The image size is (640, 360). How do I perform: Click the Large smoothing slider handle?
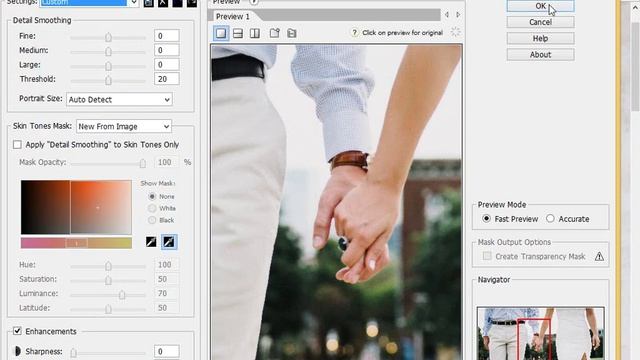click(108, 66)
